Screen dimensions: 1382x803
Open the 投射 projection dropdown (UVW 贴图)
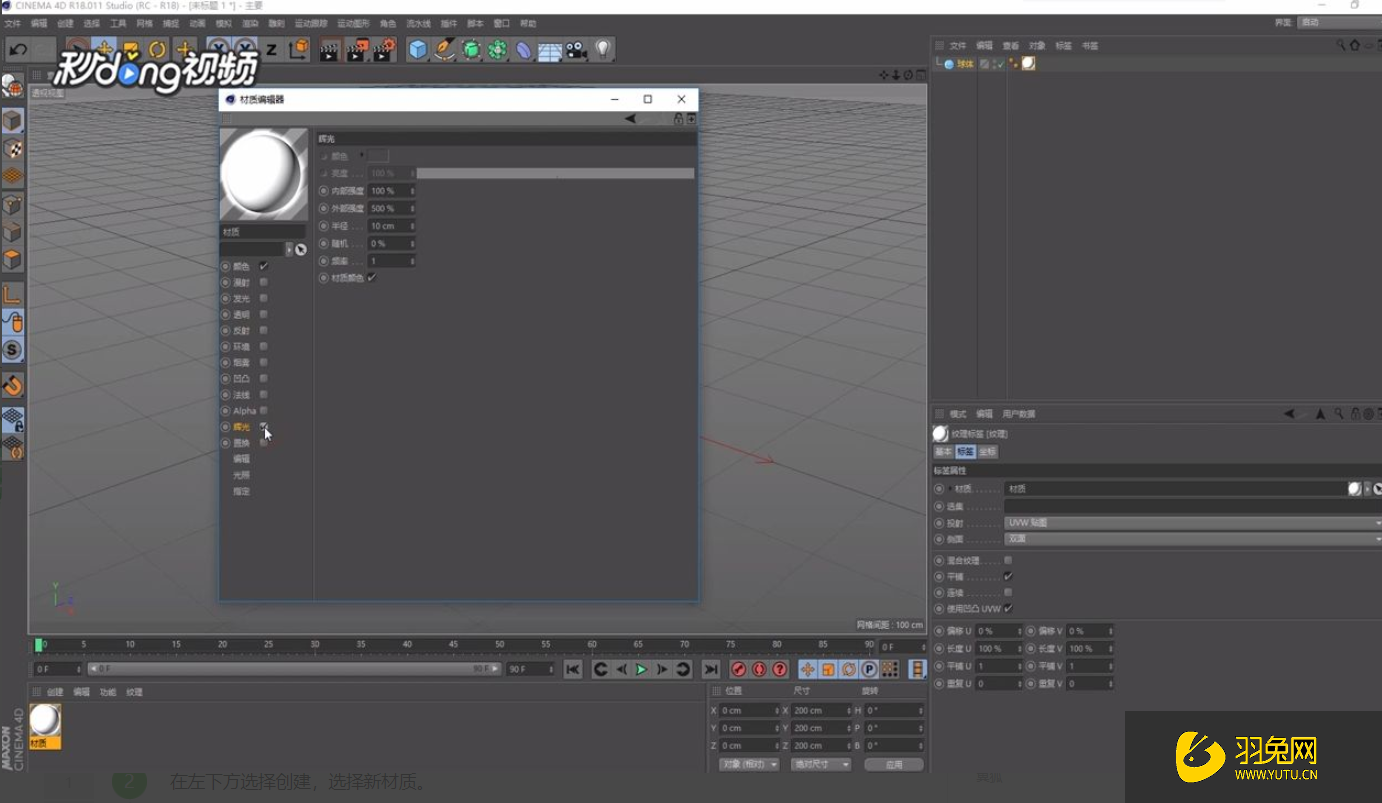pos(1192,523)
